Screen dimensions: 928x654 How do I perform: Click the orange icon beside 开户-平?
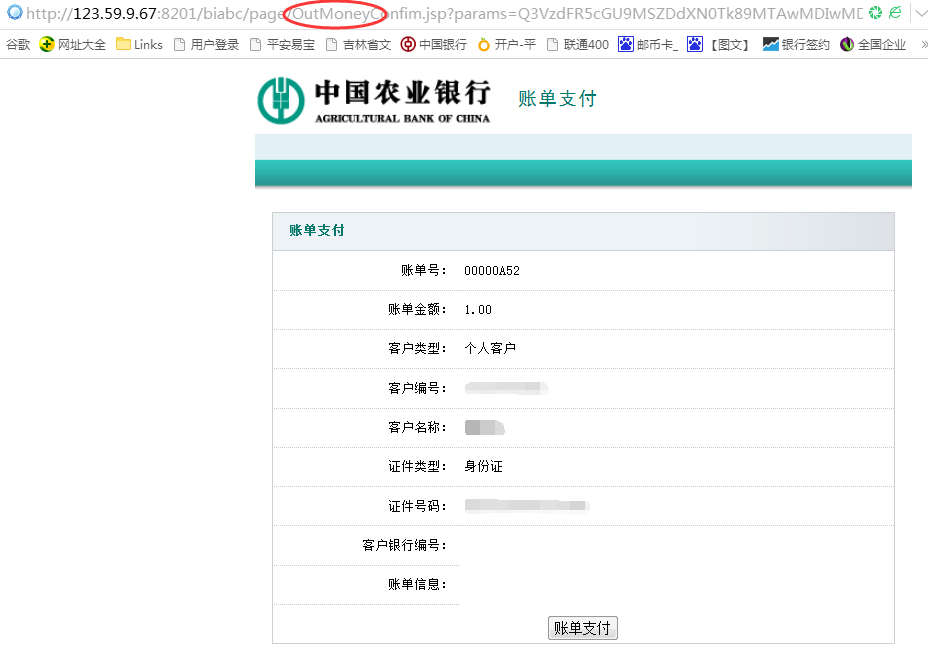[x=484, y=44]
